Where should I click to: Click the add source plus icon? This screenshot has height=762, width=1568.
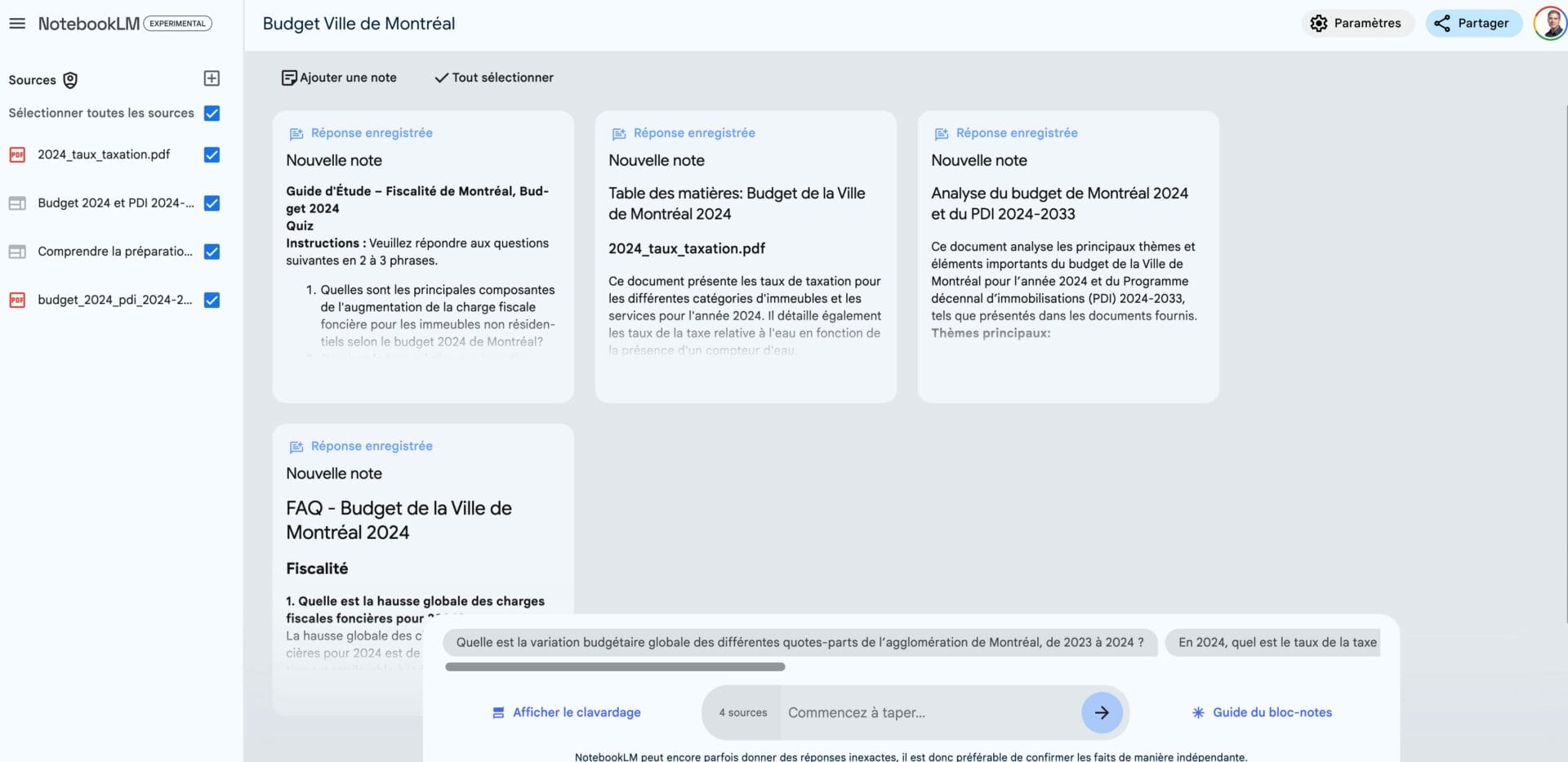tap(212, 78)
